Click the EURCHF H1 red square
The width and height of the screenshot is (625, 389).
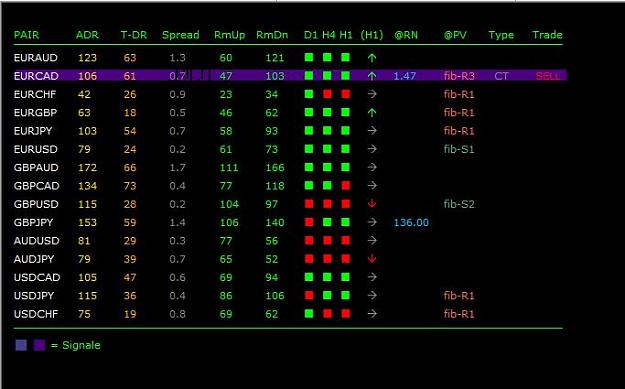(x=346, y=94)
